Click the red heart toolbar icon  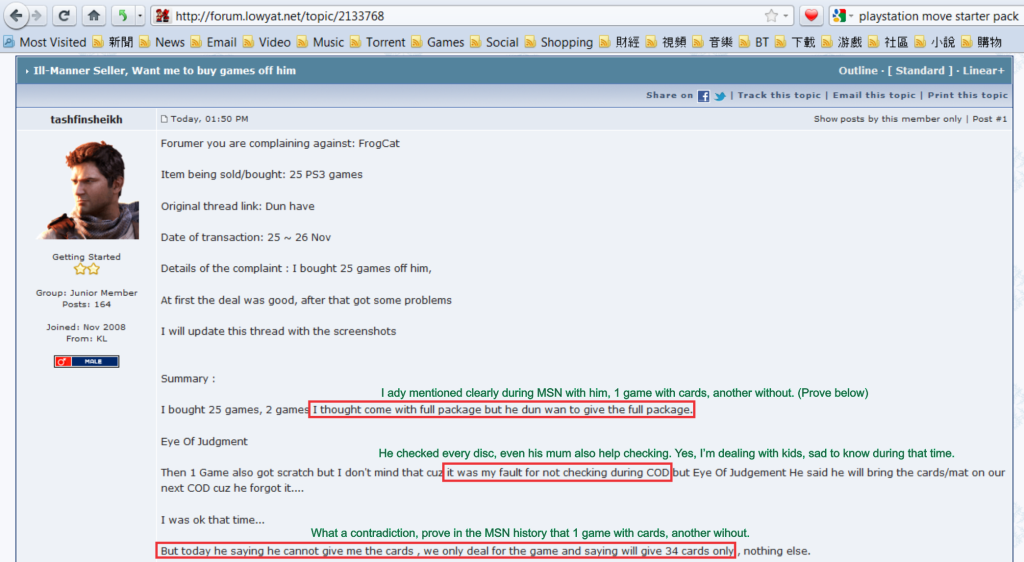click(811, 16)
